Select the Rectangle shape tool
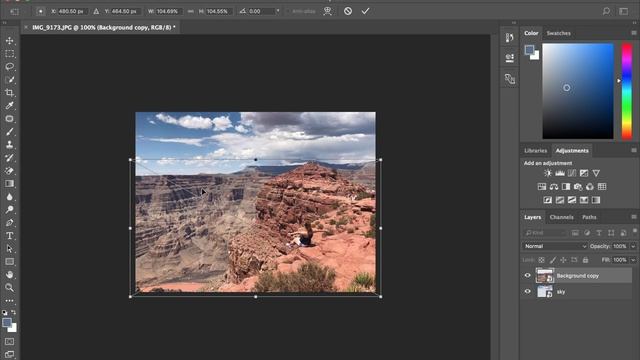Viewport: 640px width, 360px height. (9, 262)
